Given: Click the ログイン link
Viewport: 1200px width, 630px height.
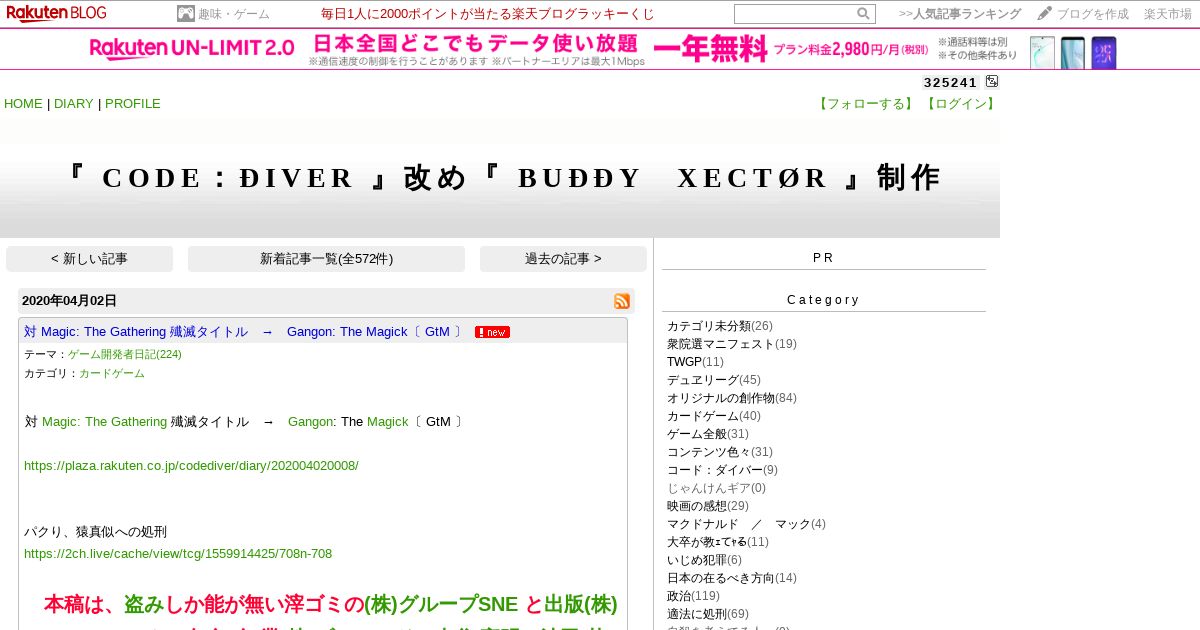Looking at the screenshot, I should 959,104.
